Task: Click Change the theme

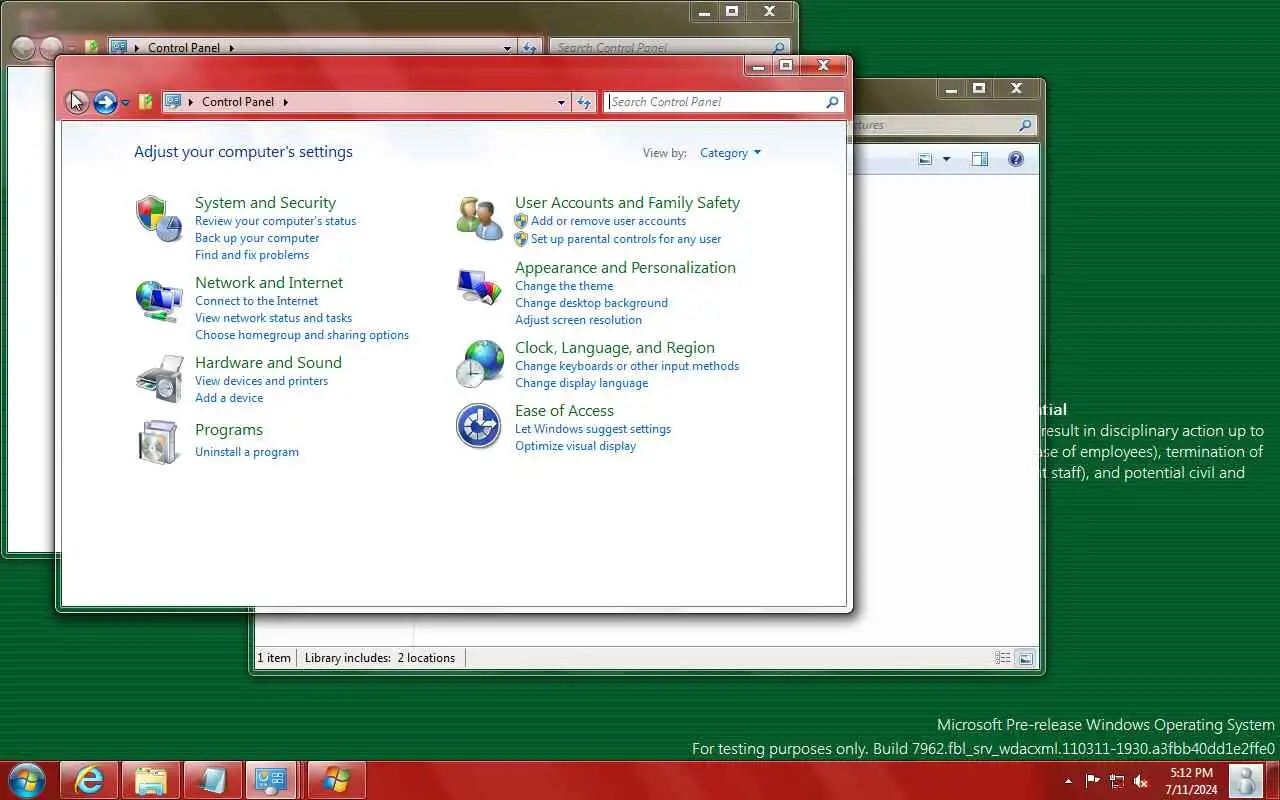Action: (x=564, y=286)
